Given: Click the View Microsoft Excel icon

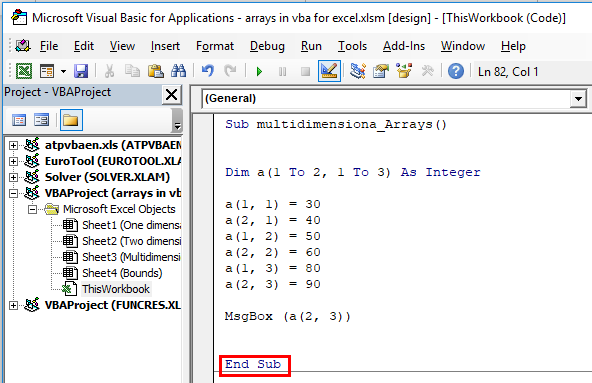Looking at the screenshot, I should (24, 71).
